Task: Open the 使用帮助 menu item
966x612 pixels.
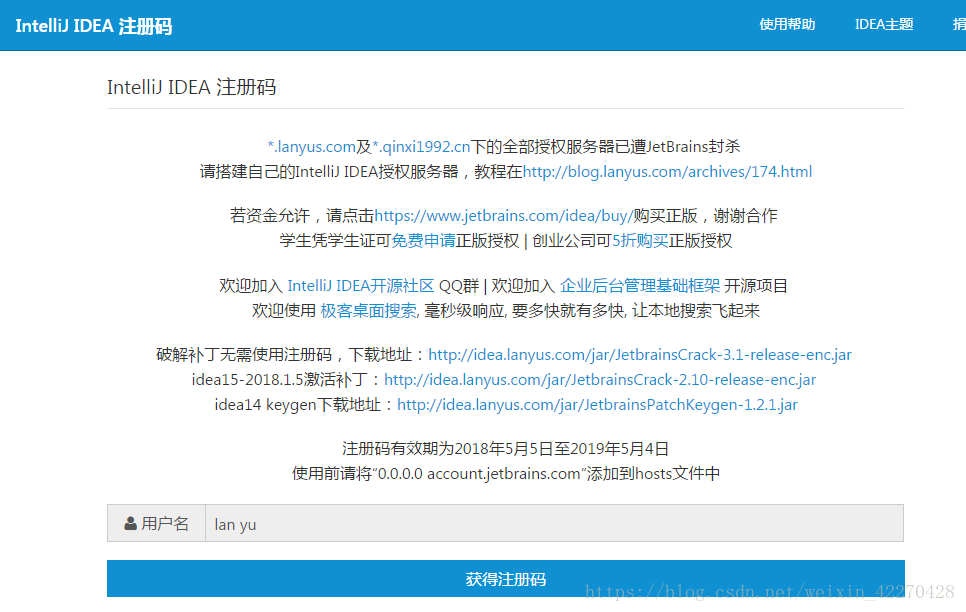Action: click(787, 25)
